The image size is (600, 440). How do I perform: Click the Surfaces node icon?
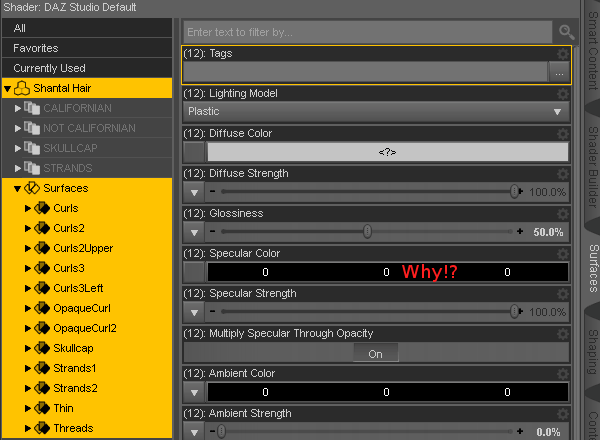tap(32, 188)
